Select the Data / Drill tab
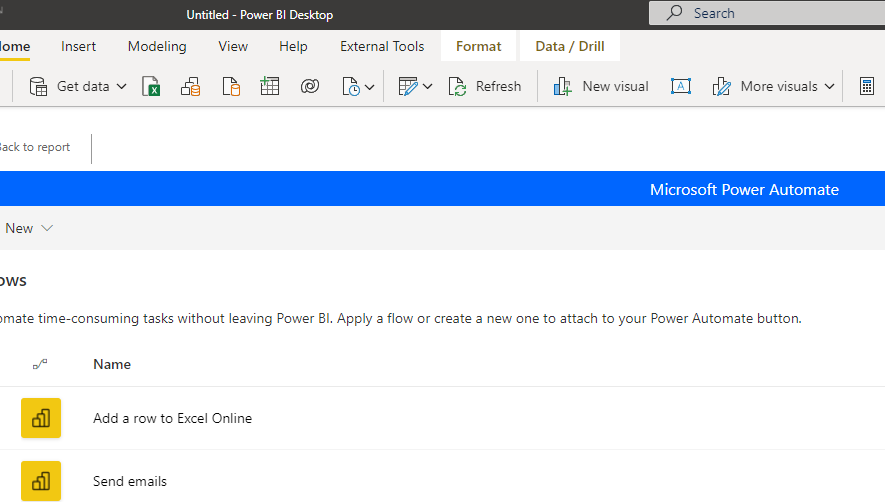 [570, 46]
